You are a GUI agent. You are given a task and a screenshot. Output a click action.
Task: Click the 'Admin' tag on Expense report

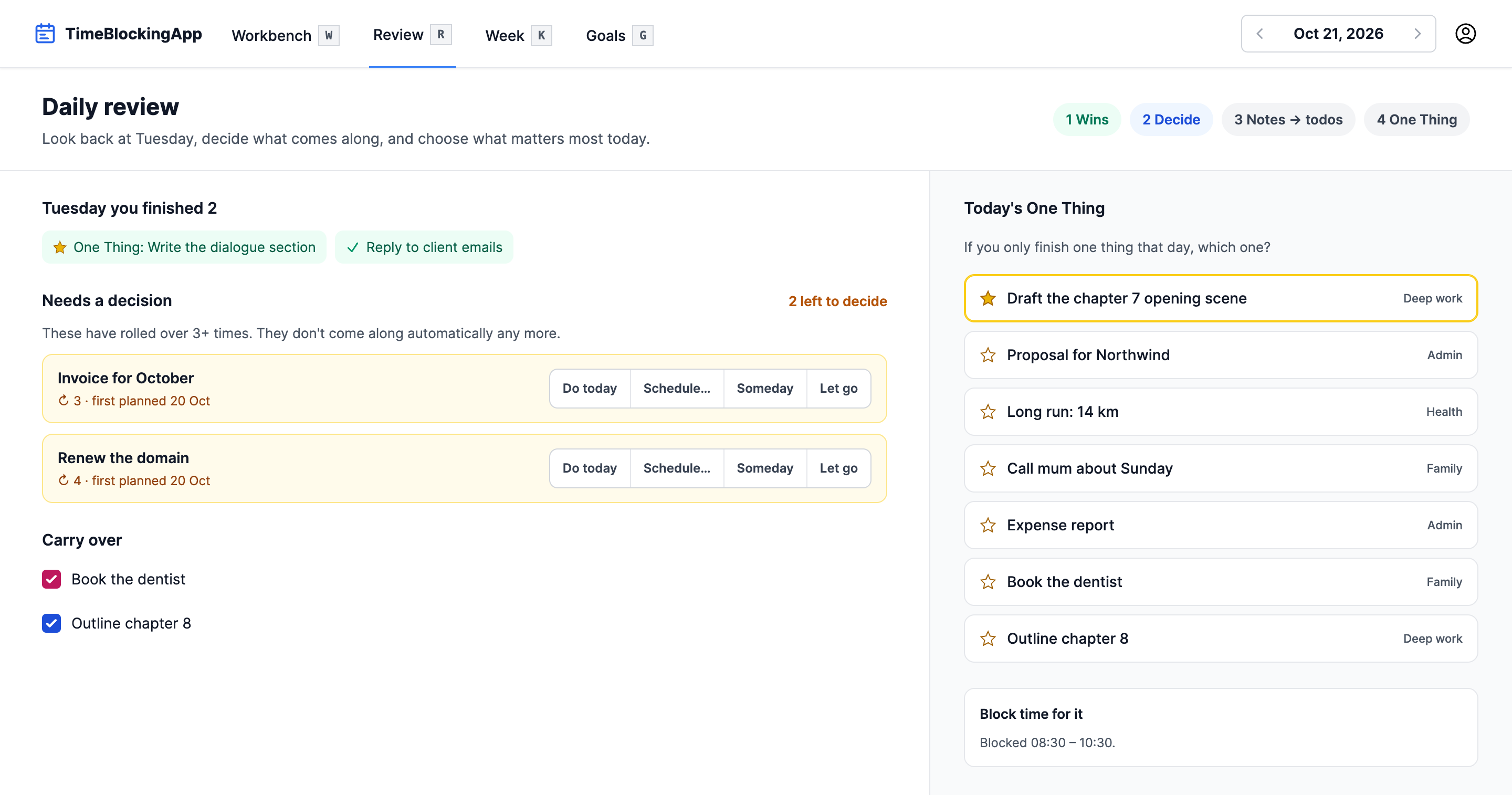point(1444,525)
